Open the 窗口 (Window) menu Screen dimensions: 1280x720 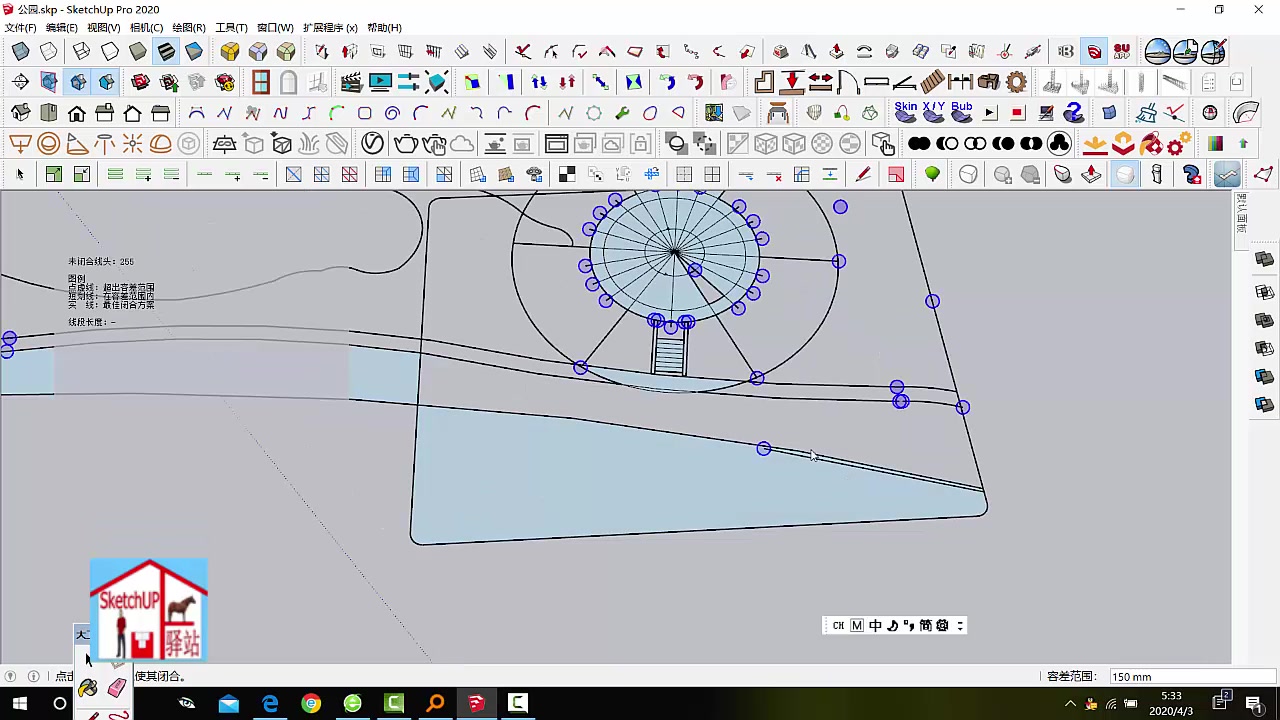point(275,27)
